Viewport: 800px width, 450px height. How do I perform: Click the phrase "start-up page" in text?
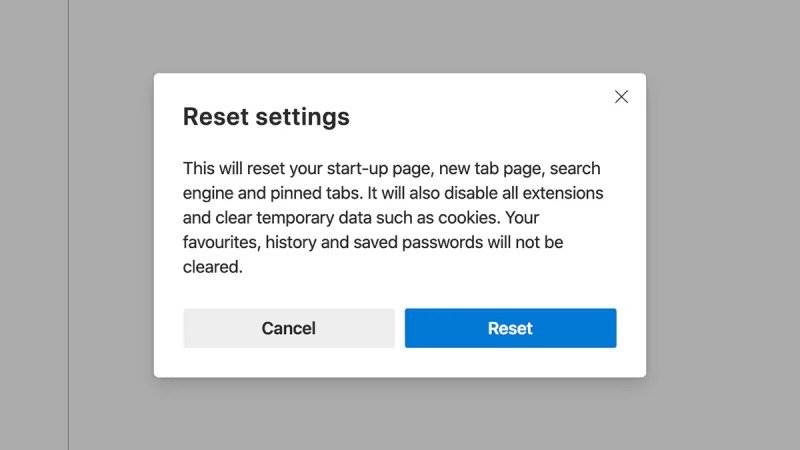[378, 169]
